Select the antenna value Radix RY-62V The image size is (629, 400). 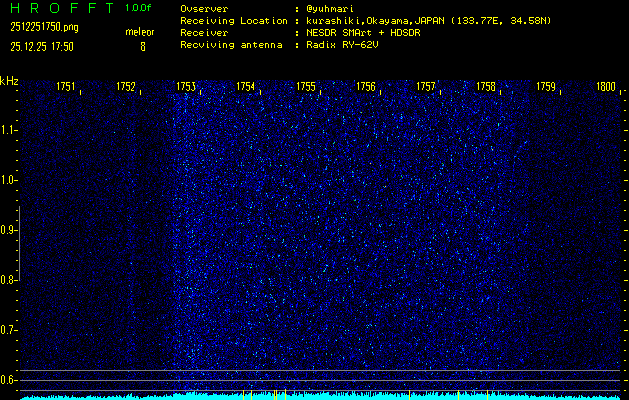[x=342, y=45]
